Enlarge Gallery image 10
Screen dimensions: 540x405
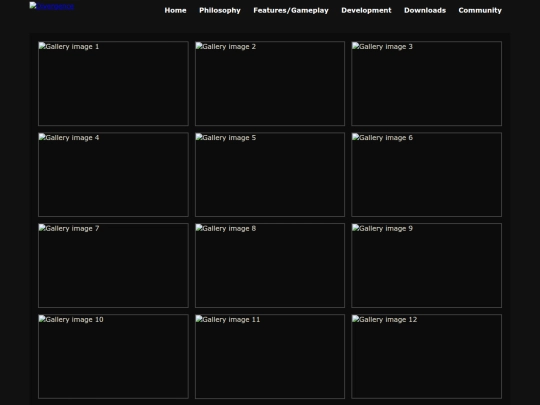(x=113, y=356)
